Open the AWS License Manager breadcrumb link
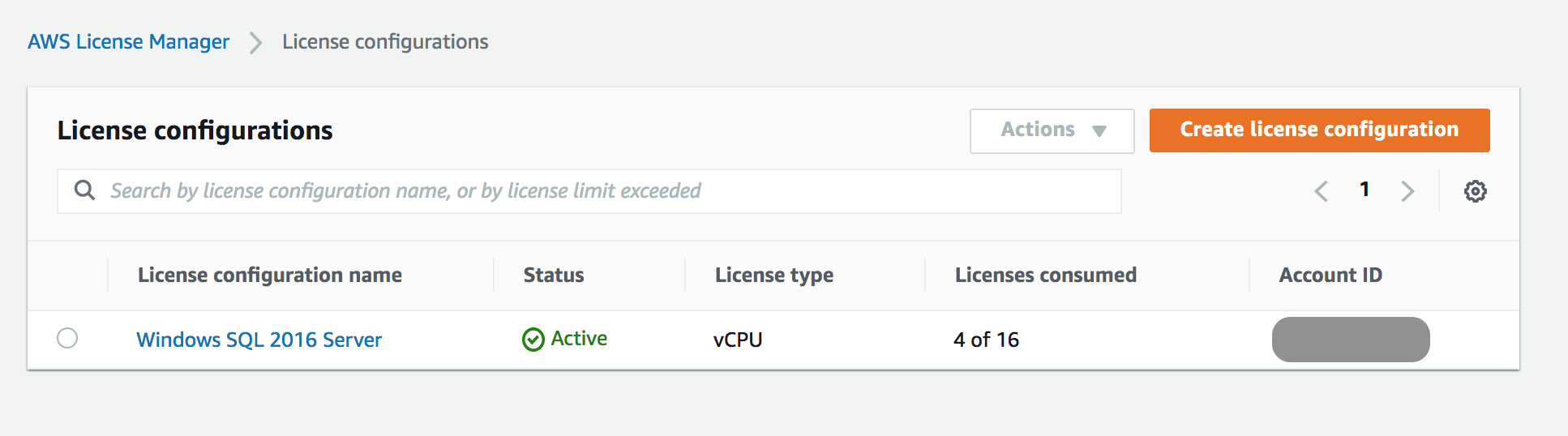Image resolution: width=1568 pixels, height=436 pixels. pos(128,42)
